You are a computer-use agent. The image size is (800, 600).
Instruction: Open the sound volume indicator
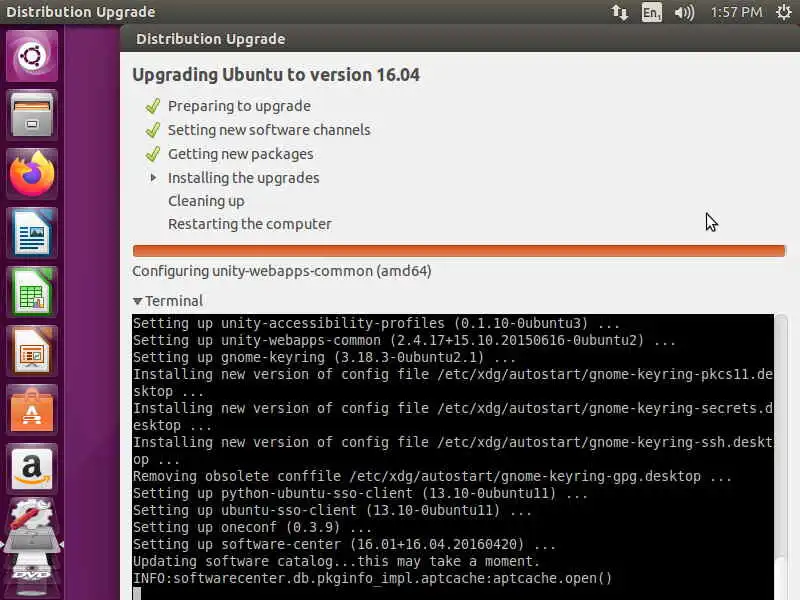click(684, 12)
